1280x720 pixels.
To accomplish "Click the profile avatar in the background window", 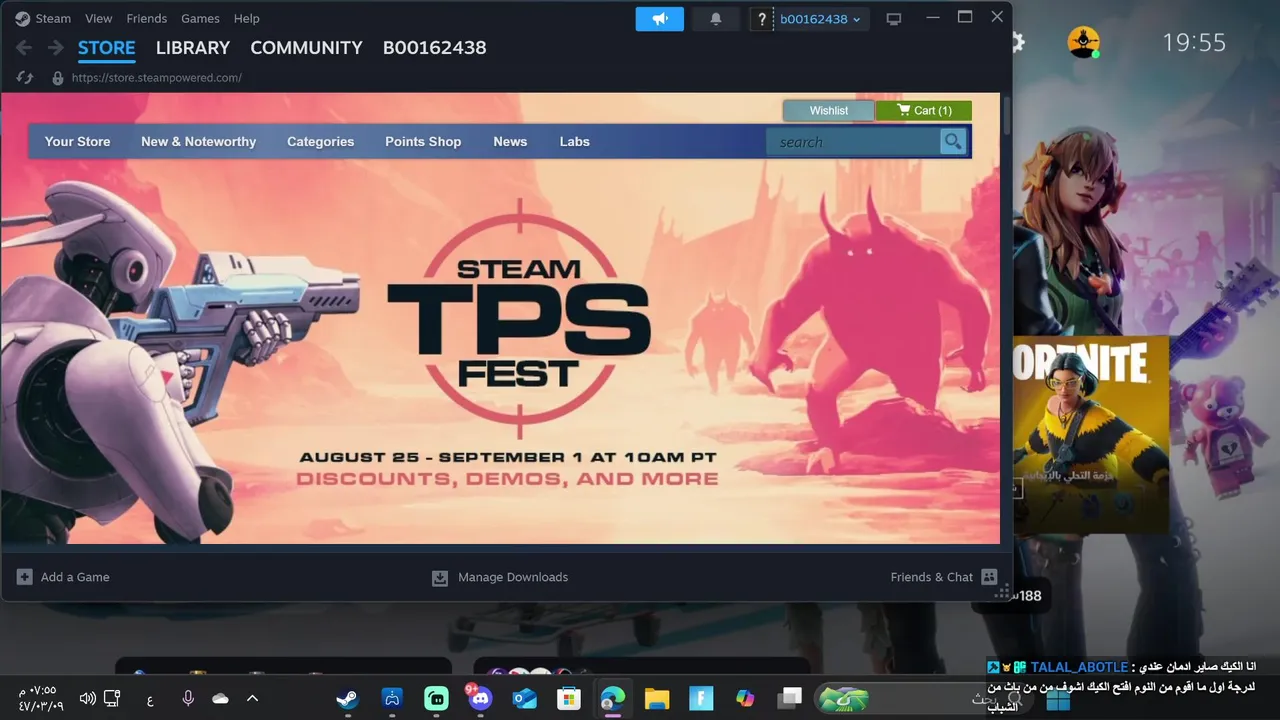I will [1084, 42].
